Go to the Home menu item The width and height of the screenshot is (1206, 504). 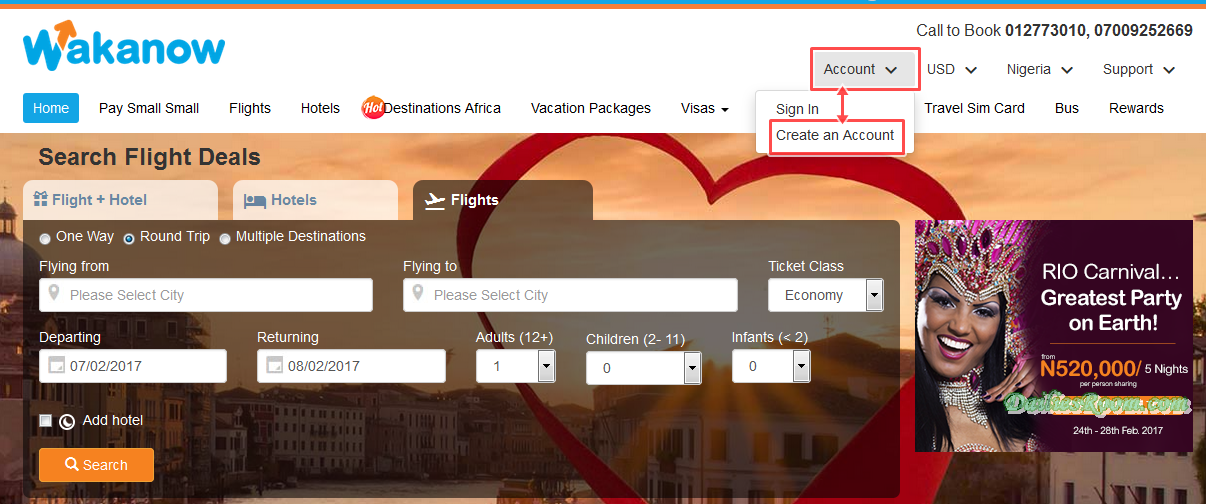pyautogui.click(x=51, y=108)
